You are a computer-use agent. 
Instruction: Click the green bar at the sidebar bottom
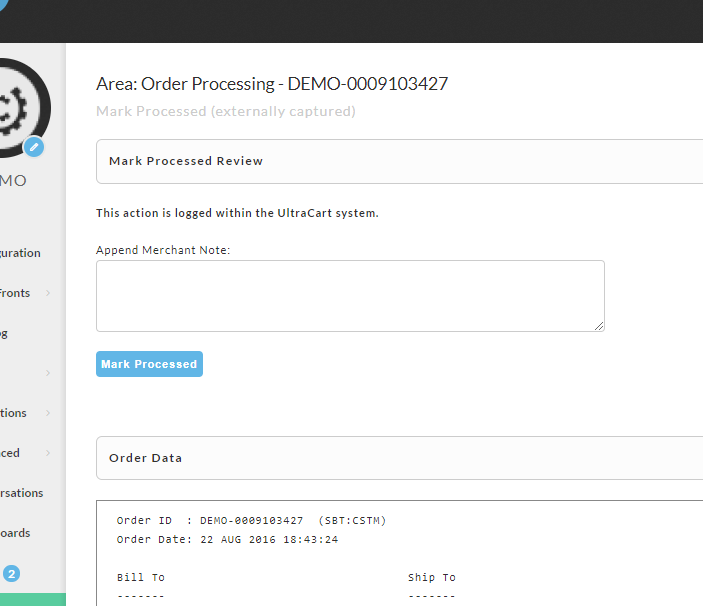coord(33,600)
